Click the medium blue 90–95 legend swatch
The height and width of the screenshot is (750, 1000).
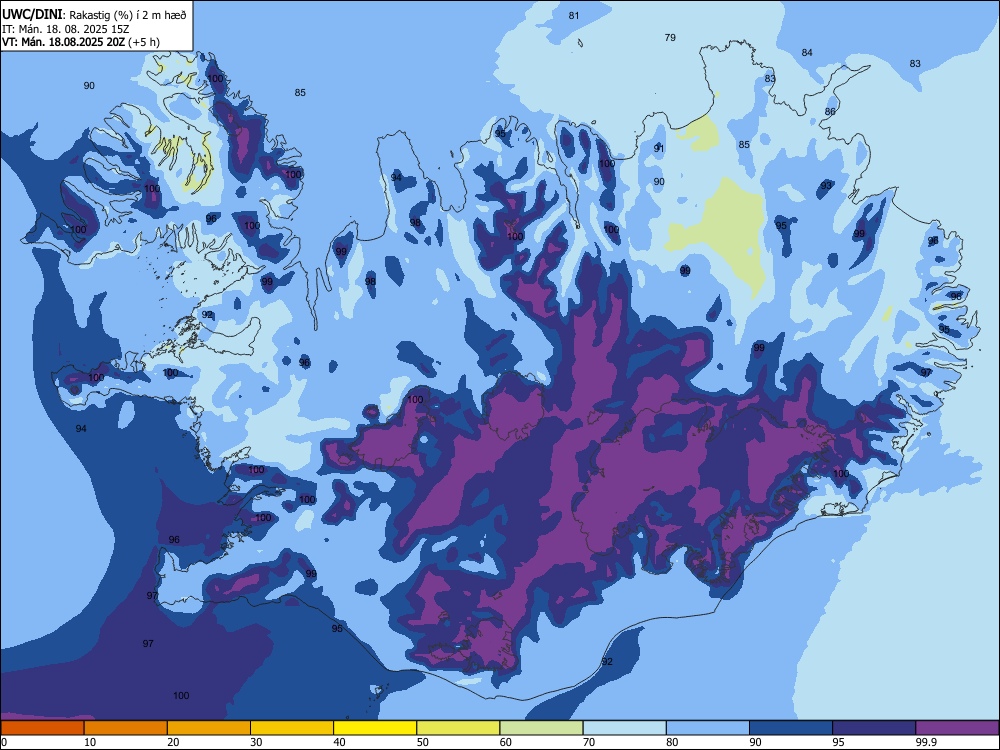(791, 728)
